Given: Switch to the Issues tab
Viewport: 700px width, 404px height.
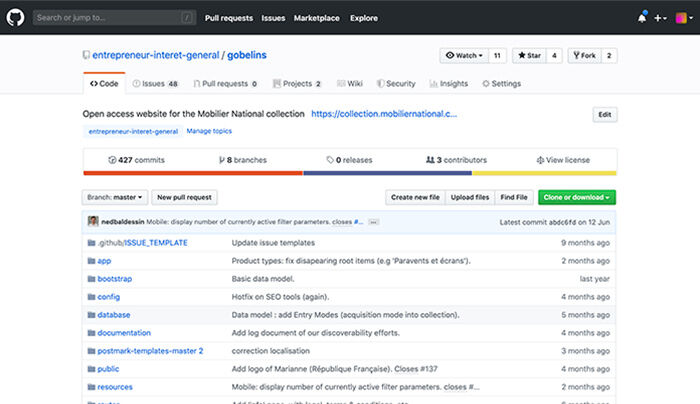Looking at the screenshot, I should [155, 83].
